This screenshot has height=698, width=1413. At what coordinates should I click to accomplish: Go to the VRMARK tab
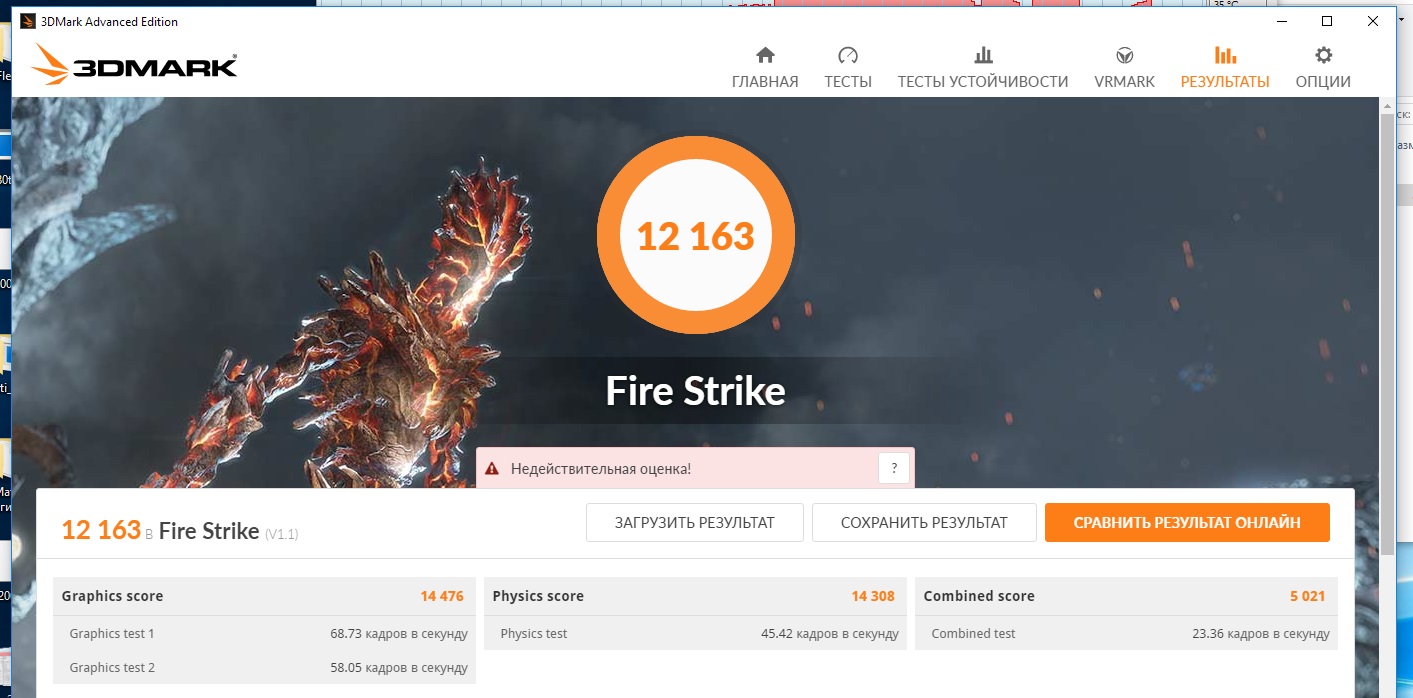coord(1124,68)
